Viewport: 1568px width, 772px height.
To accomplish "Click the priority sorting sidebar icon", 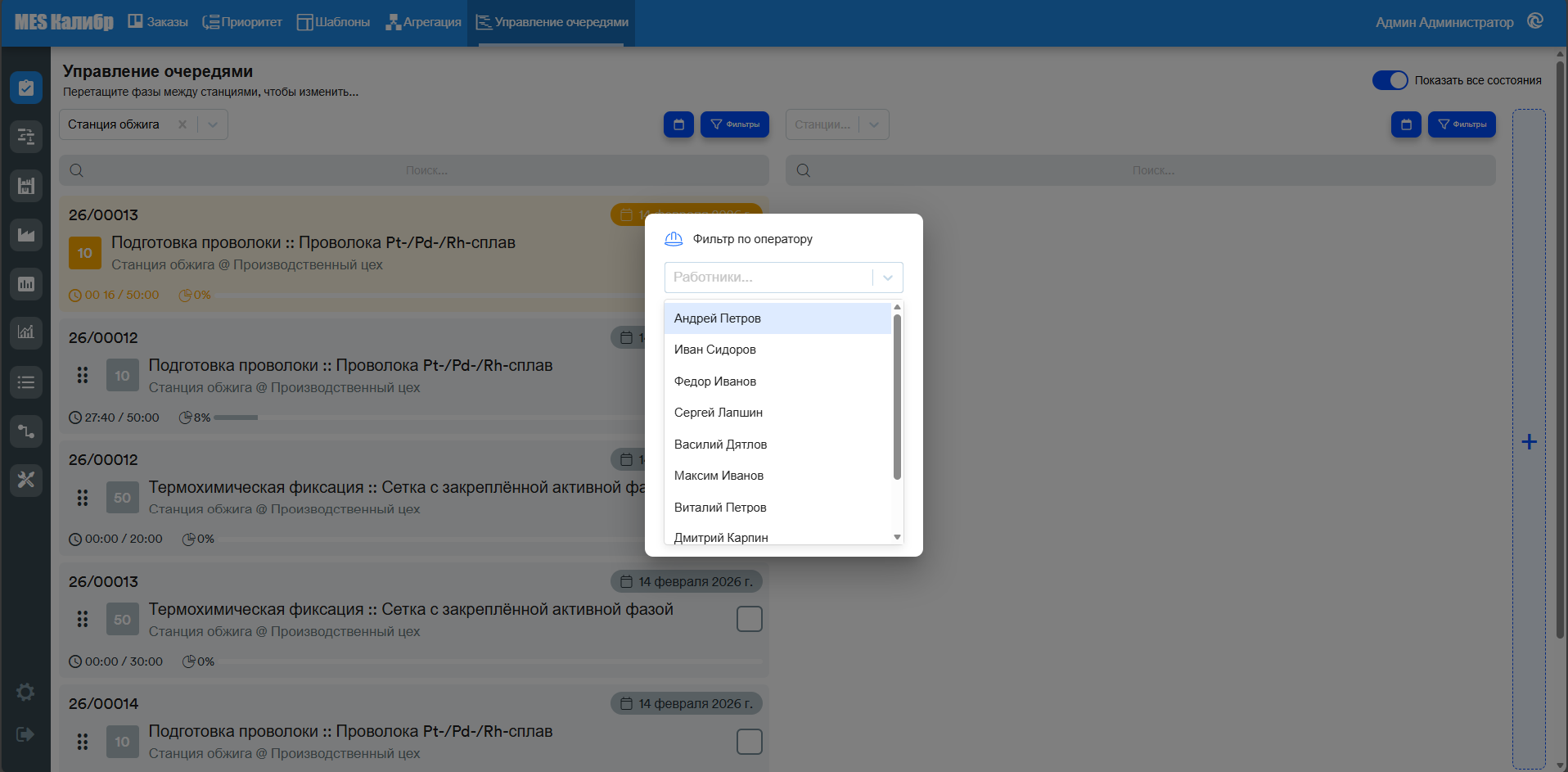I will click(26, 137).
